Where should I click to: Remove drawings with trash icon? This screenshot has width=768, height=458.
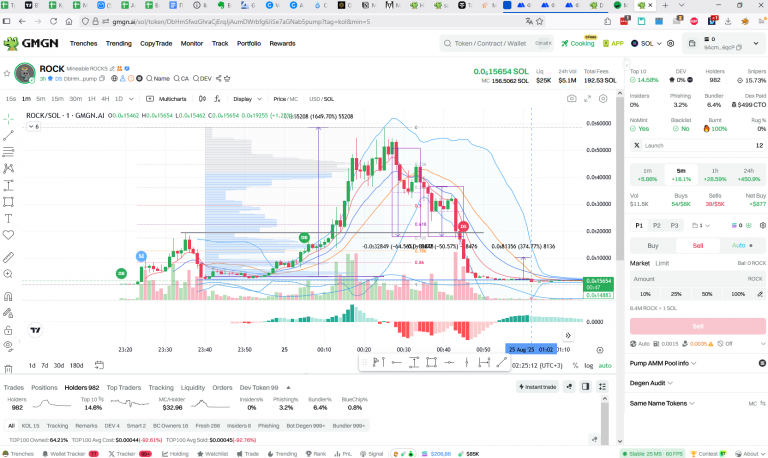[8, 369]
